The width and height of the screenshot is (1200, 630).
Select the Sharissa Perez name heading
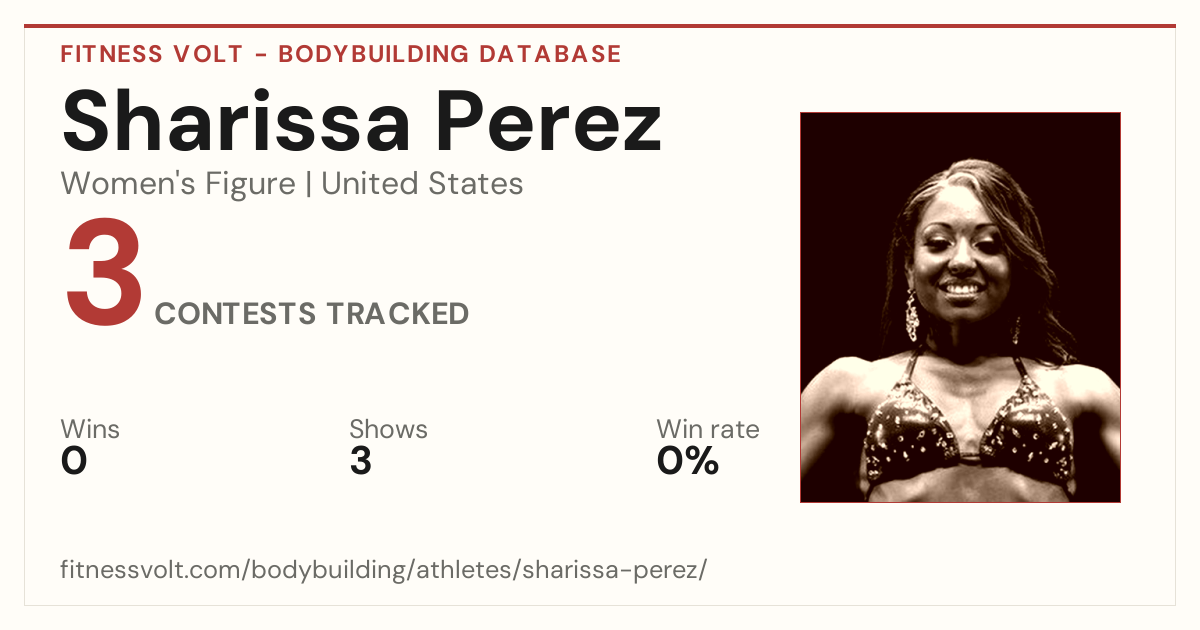pyautogui.click(x=361, y=122)
